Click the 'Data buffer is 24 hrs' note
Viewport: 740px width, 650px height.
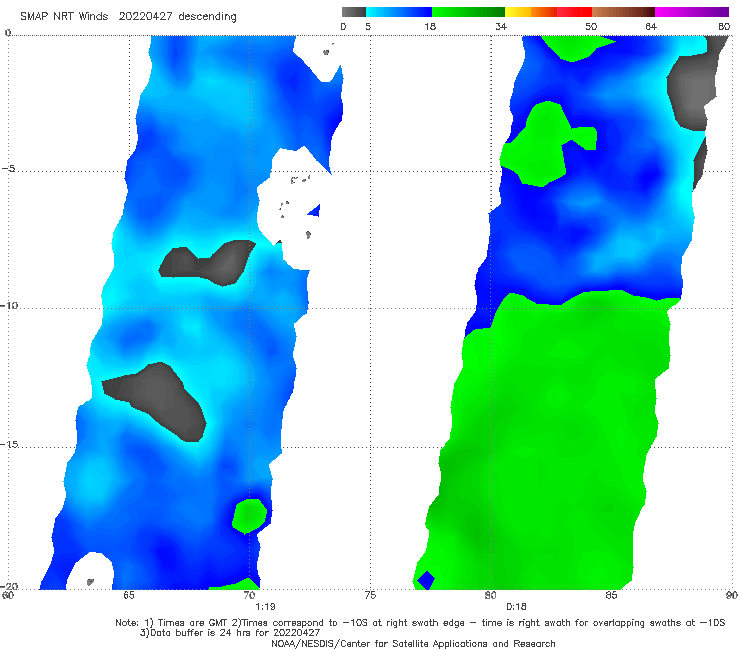(230, 633)
